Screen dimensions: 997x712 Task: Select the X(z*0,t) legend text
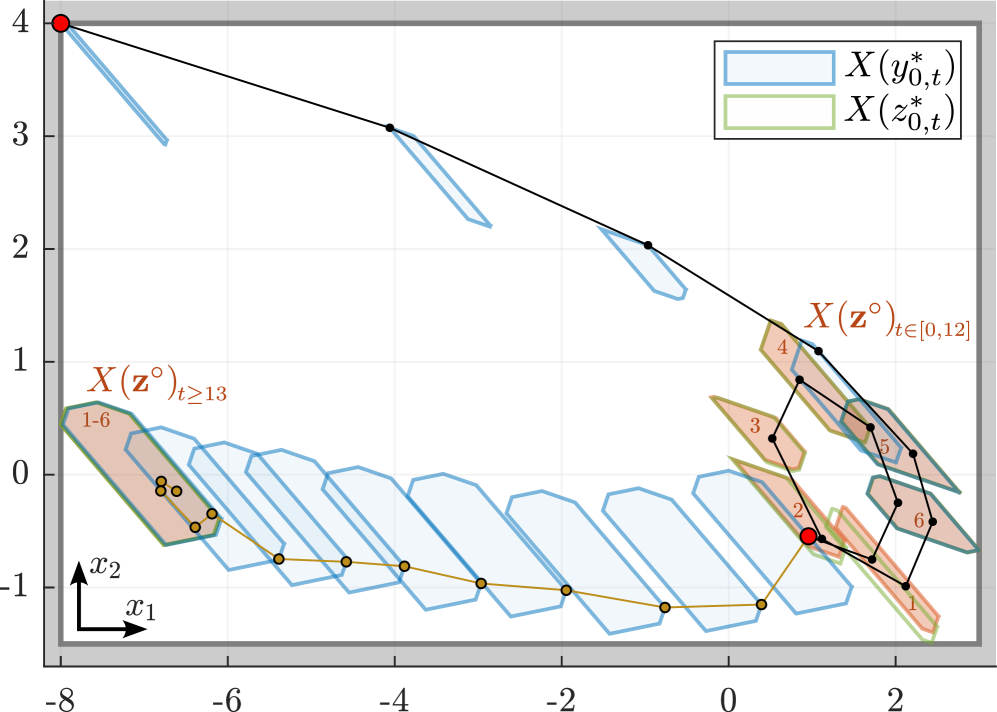point(899,112)
